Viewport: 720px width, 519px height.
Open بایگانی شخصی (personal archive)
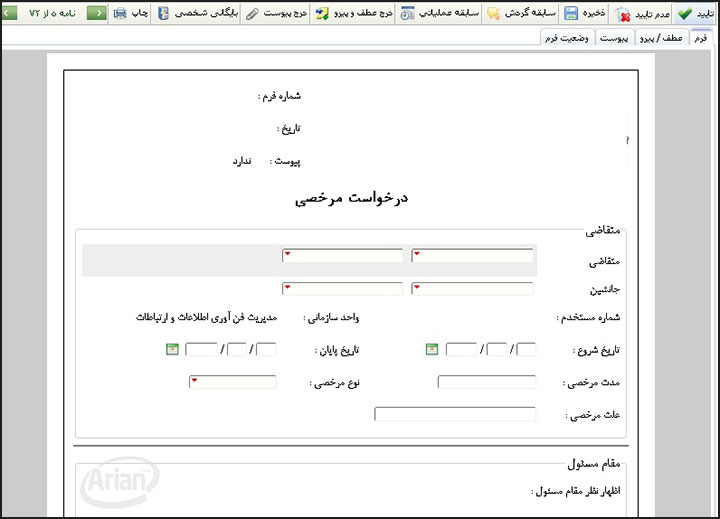(x=197, y=13)
